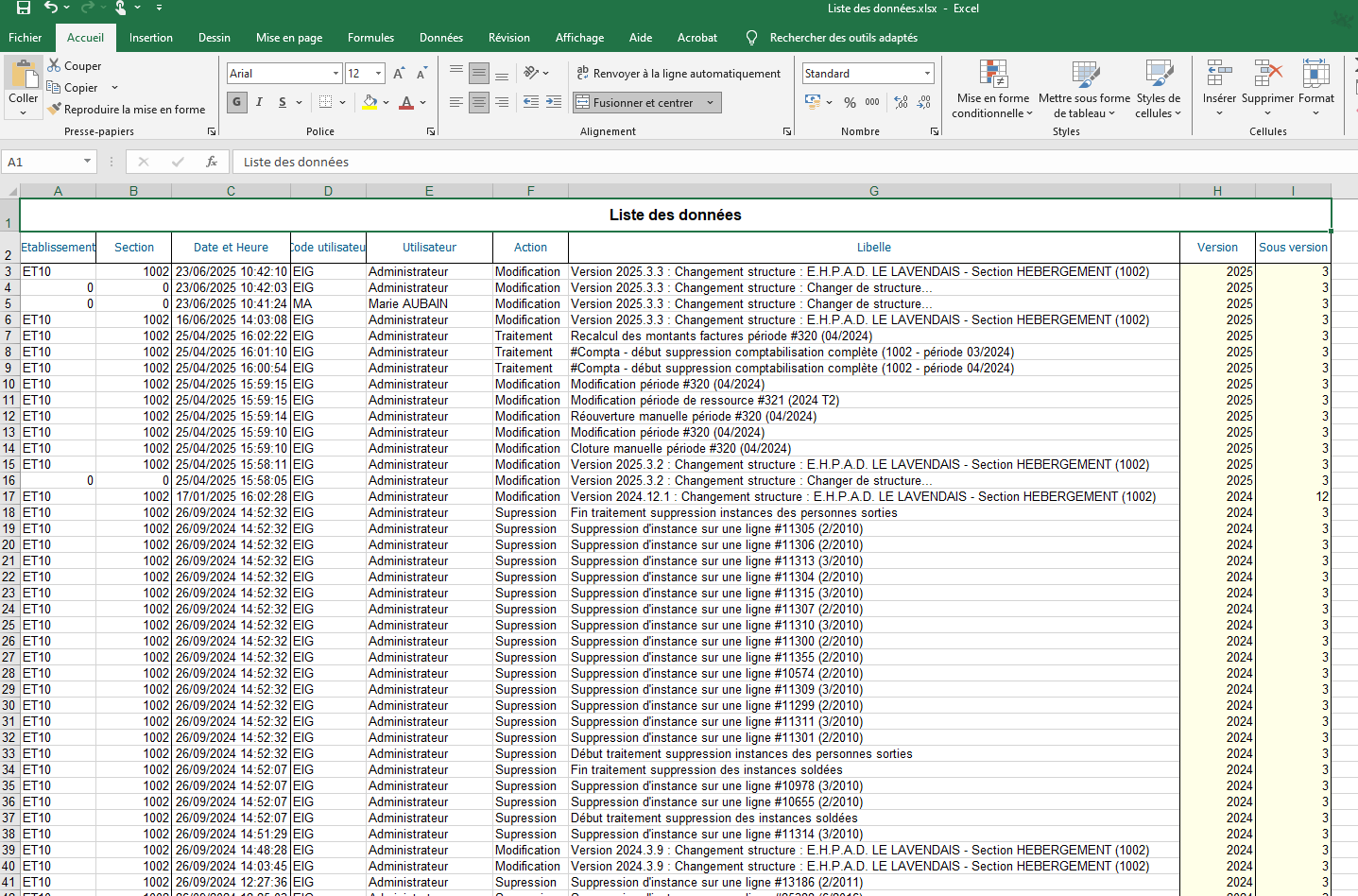1358x896 pixels.
Task: Increase font size with the larger A icon
Action: [399, 74]
